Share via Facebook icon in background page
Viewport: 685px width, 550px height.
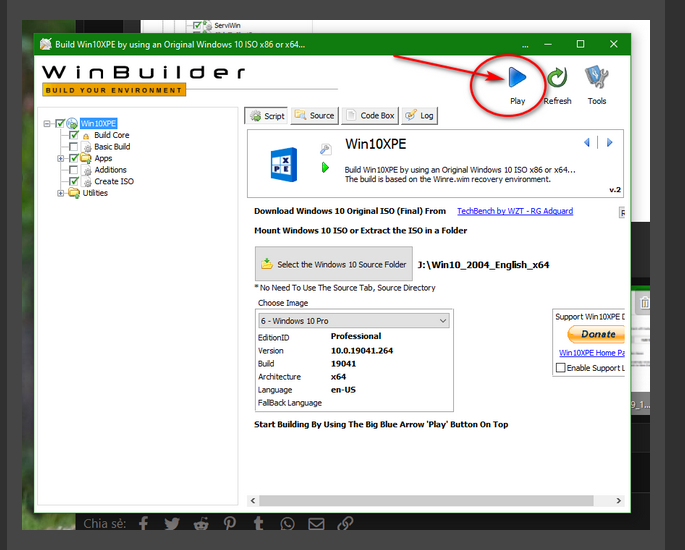click(x=144, y=523)
